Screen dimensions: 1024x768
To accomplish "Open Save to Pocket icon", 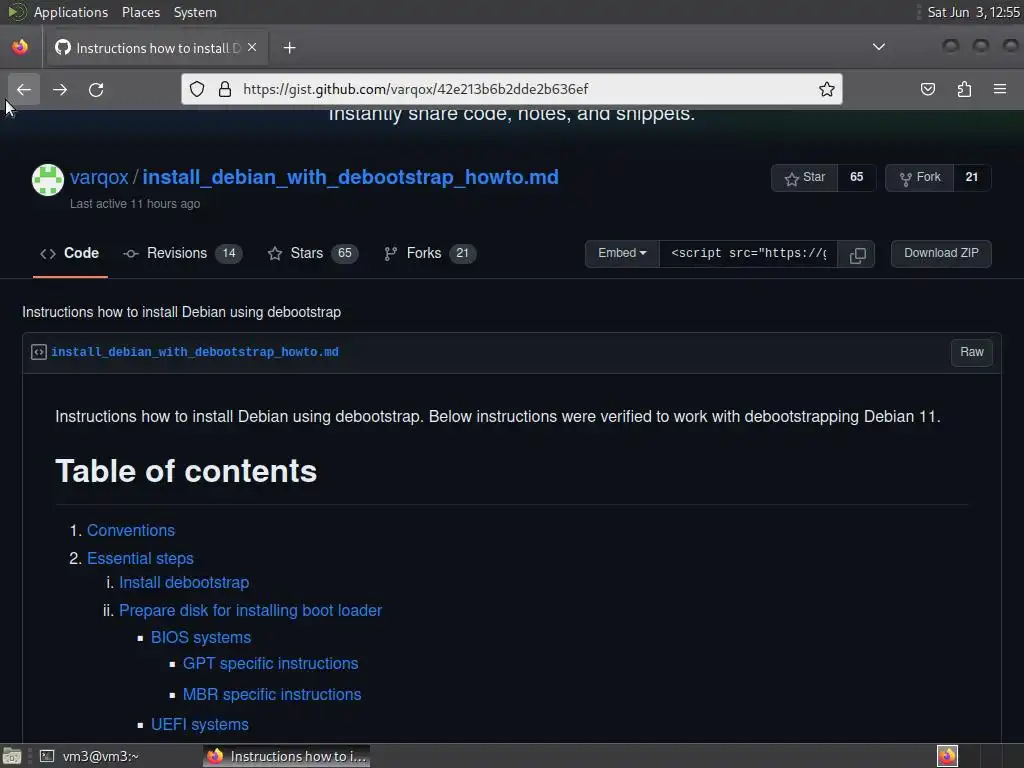I will click(927, 89).
